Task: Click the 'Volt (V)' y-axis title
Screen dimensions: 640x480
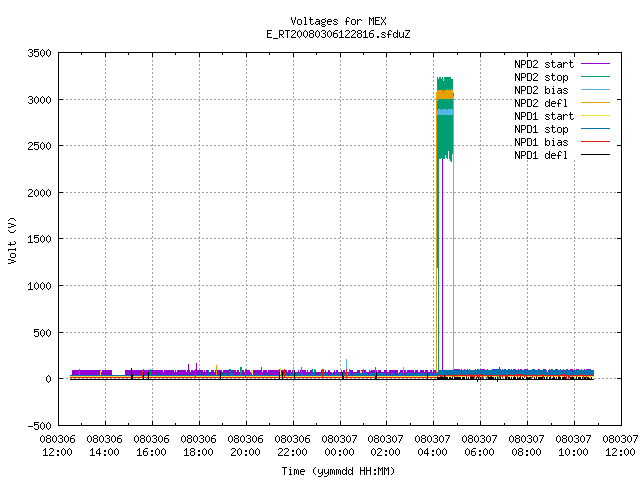Action: coord(12,240)
